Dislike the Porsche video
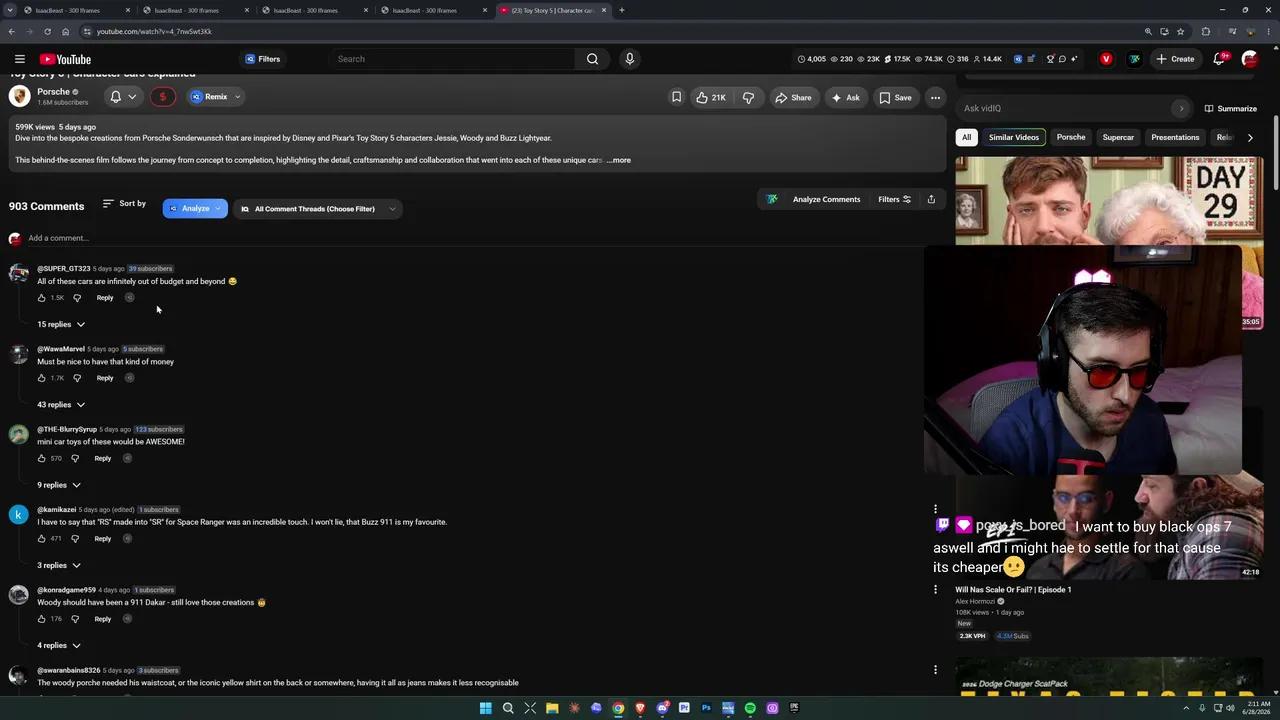 tap(748, 97)
